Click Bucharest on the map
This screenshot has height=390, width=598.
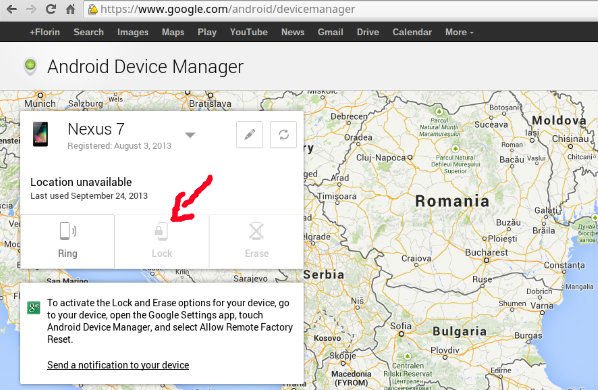[x=486, y=253]
